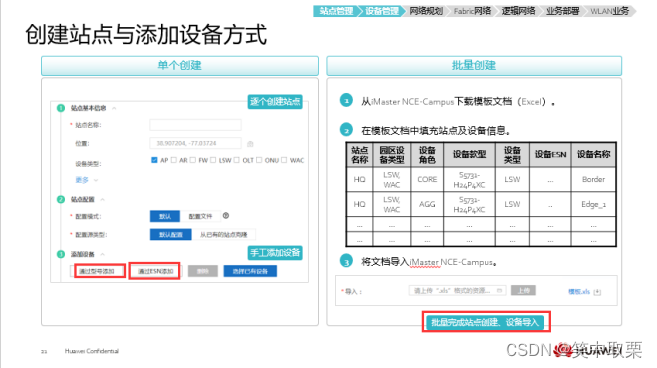Screen dimensions: 657x368
Task: Click the slide title 创建站点与添加设备方式
Action: pos(146,34)
